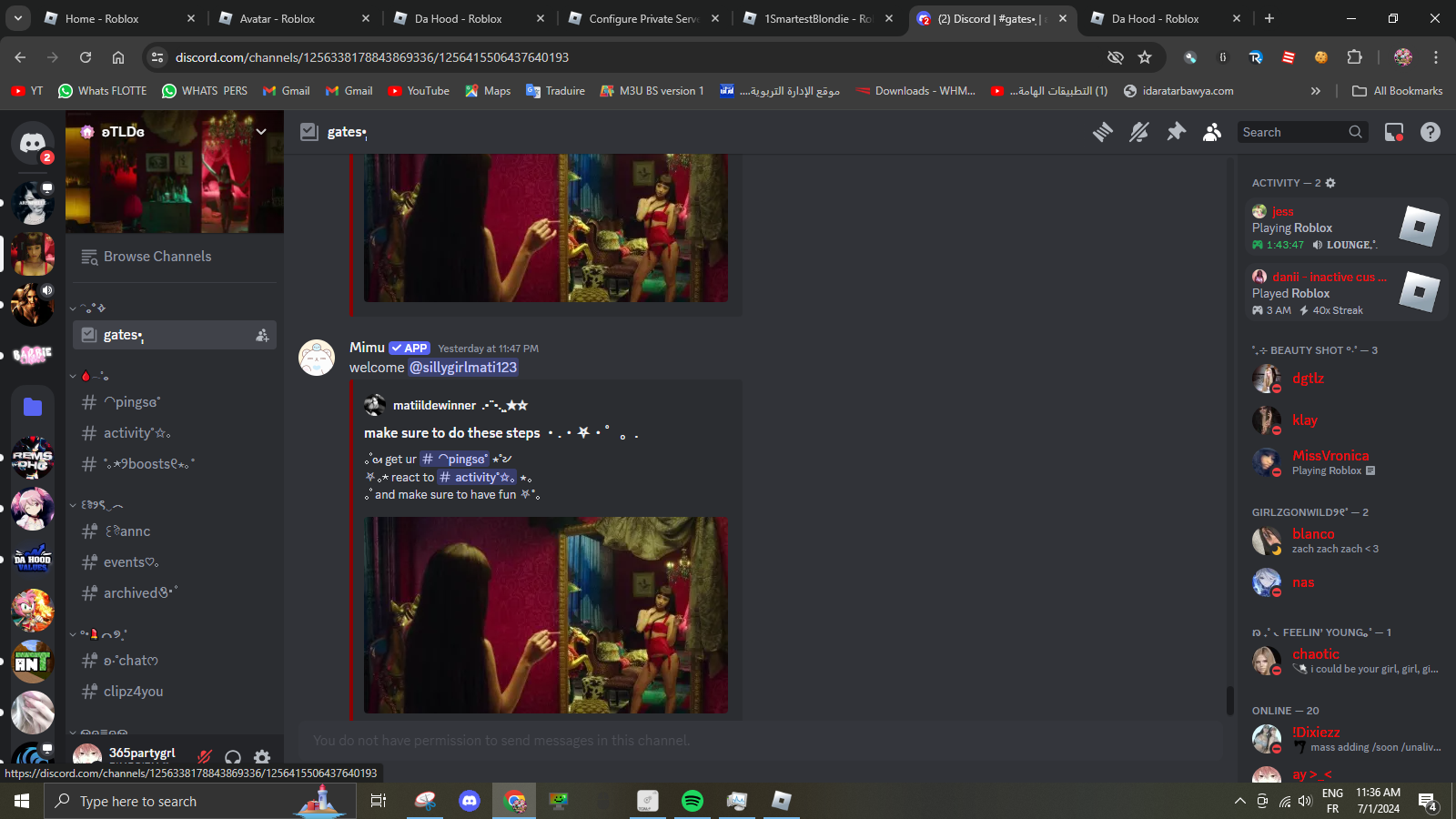Open member dgtlz profile
Screen dimensions: 1456x819
[x=1346, y=379]
